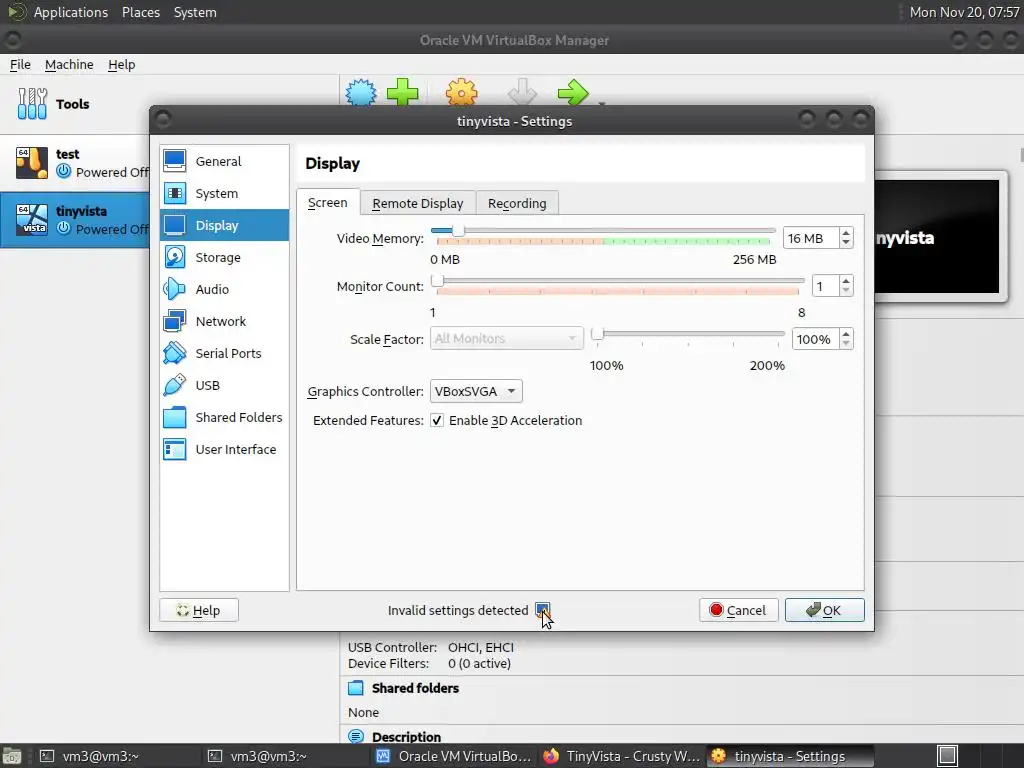Click the grey Discard arrow toolbar icon
Viewport: 1024px width, 768px height.
coord(522,93)
